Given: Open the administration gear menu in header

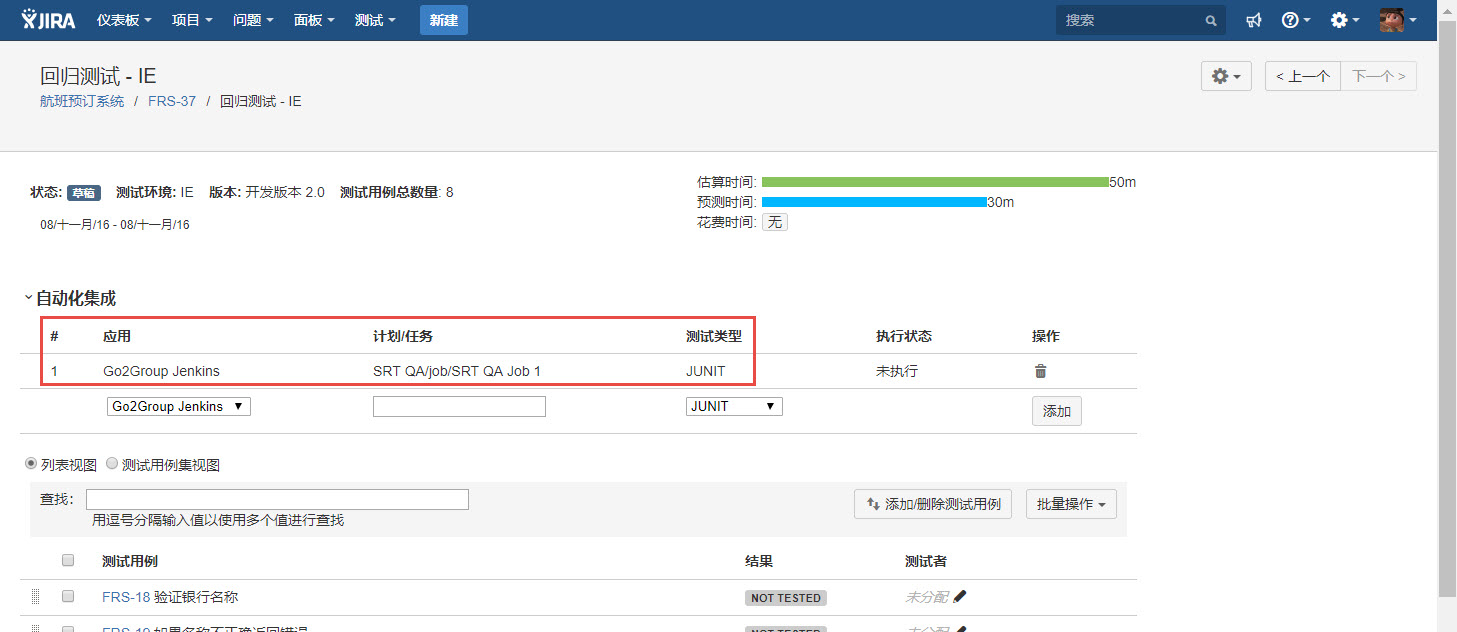Looking at the screenshot, I should click(x=1345, y=20).
